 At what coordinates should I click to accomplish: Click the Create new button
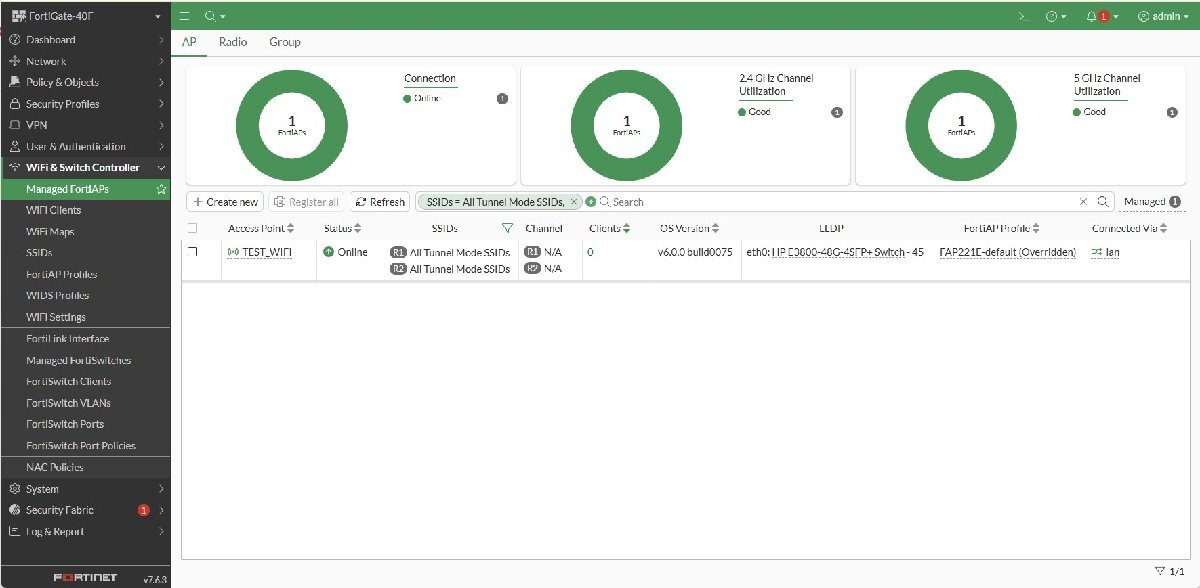[x=226, y=202]
